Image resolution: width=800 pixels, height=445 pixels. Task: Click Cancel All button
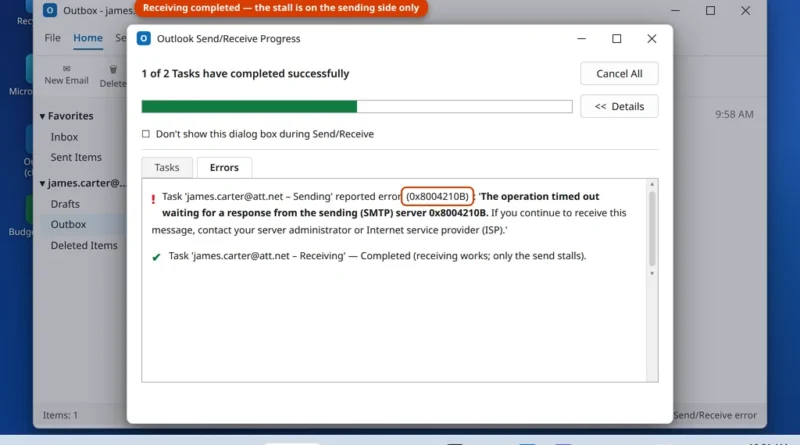[x=619, y=73]
